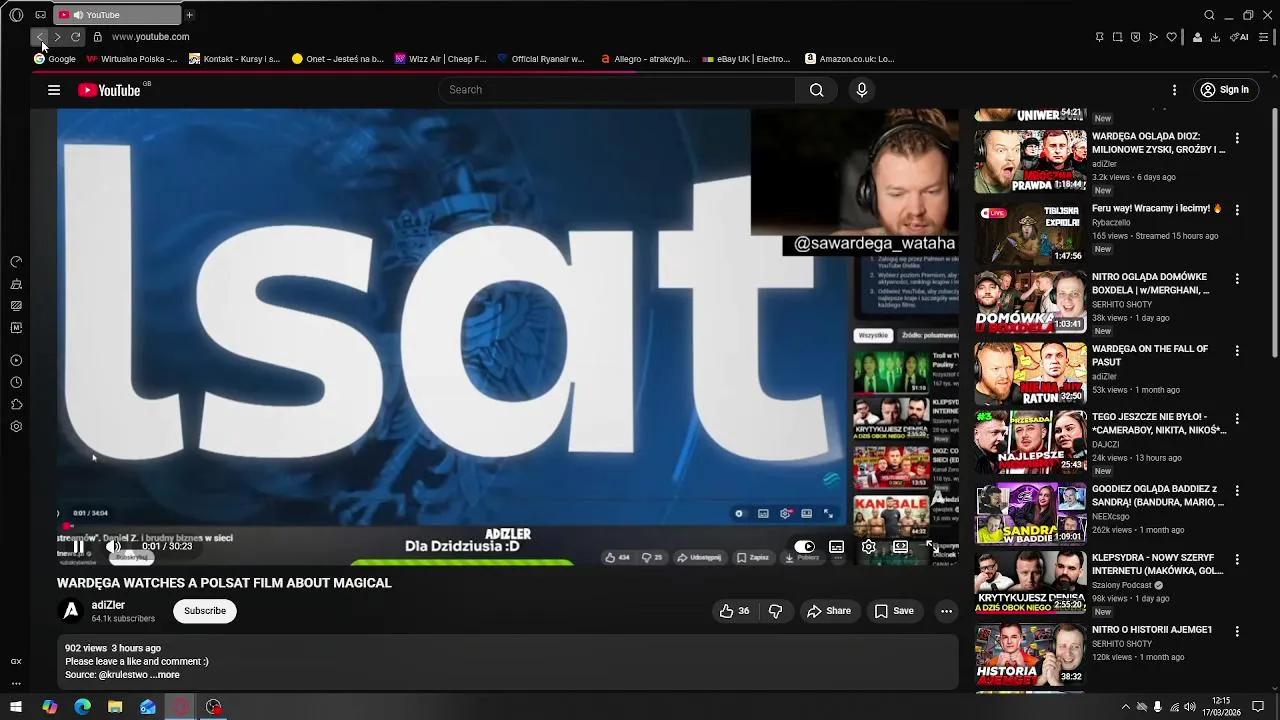Open options for KLEPSYDRA video
Viewport: 1280px width, 720px height.
(1237, 559)
